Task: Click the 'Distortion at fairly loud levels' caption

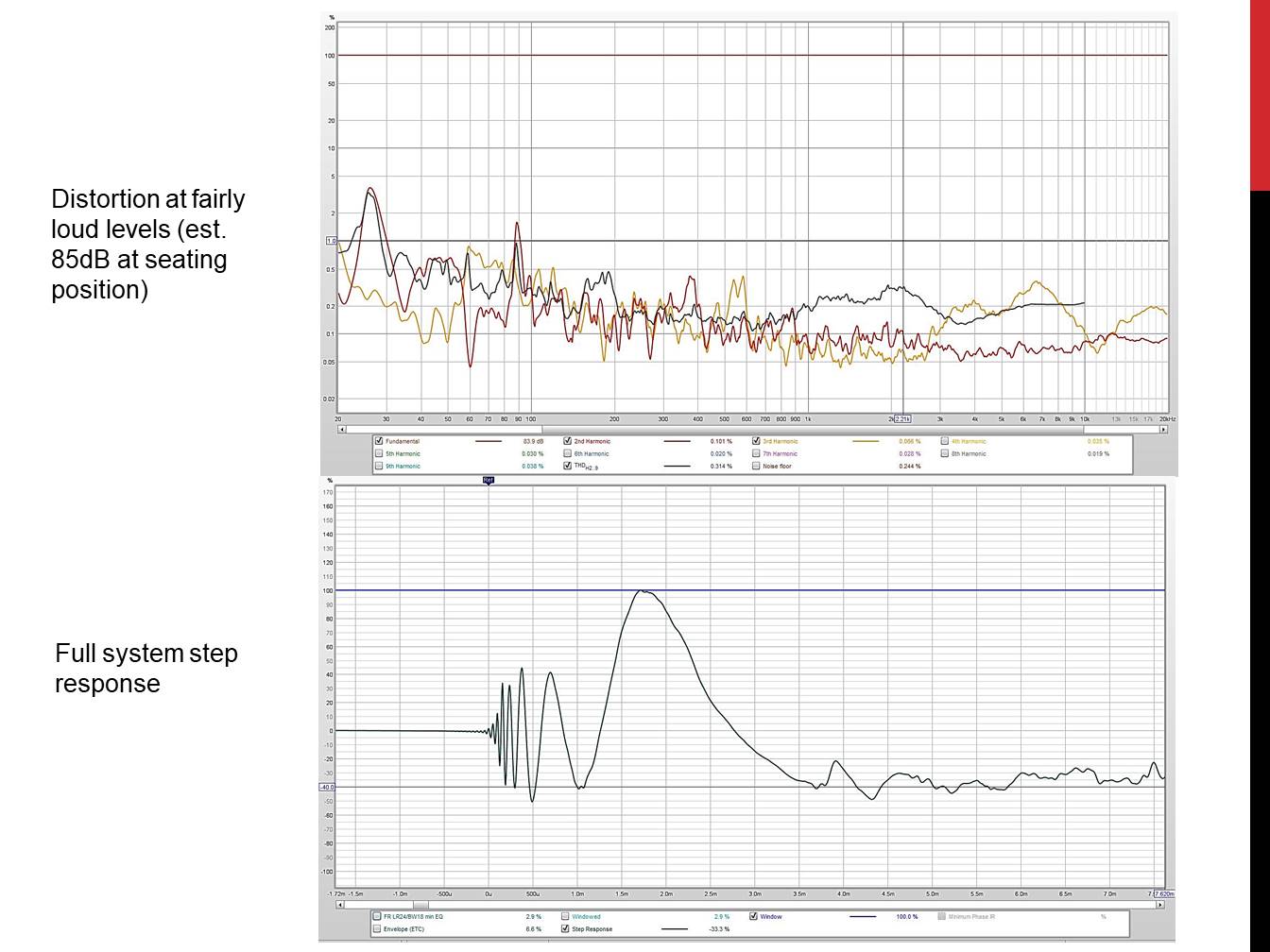Action: (x=148, y=244)
